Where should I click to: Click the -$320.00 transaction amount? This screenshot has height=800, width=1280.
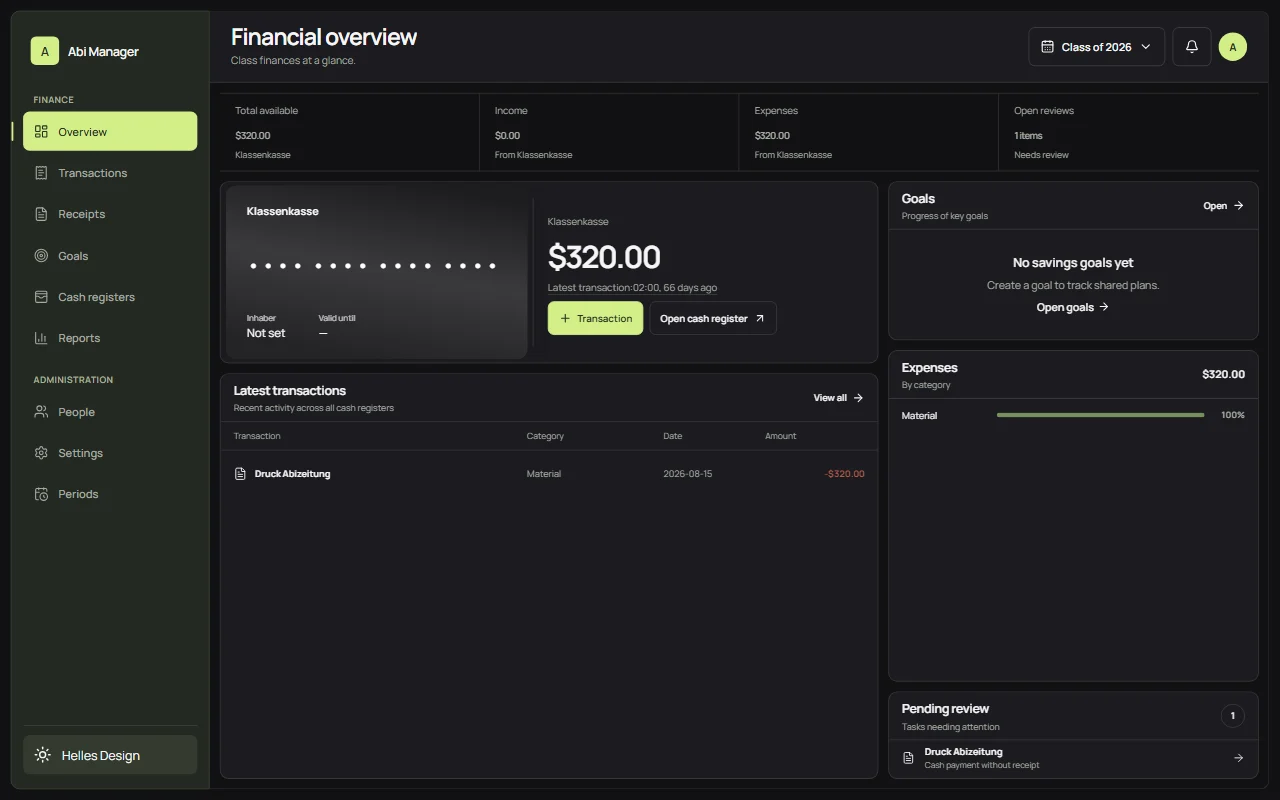click(x=844, y=474)
